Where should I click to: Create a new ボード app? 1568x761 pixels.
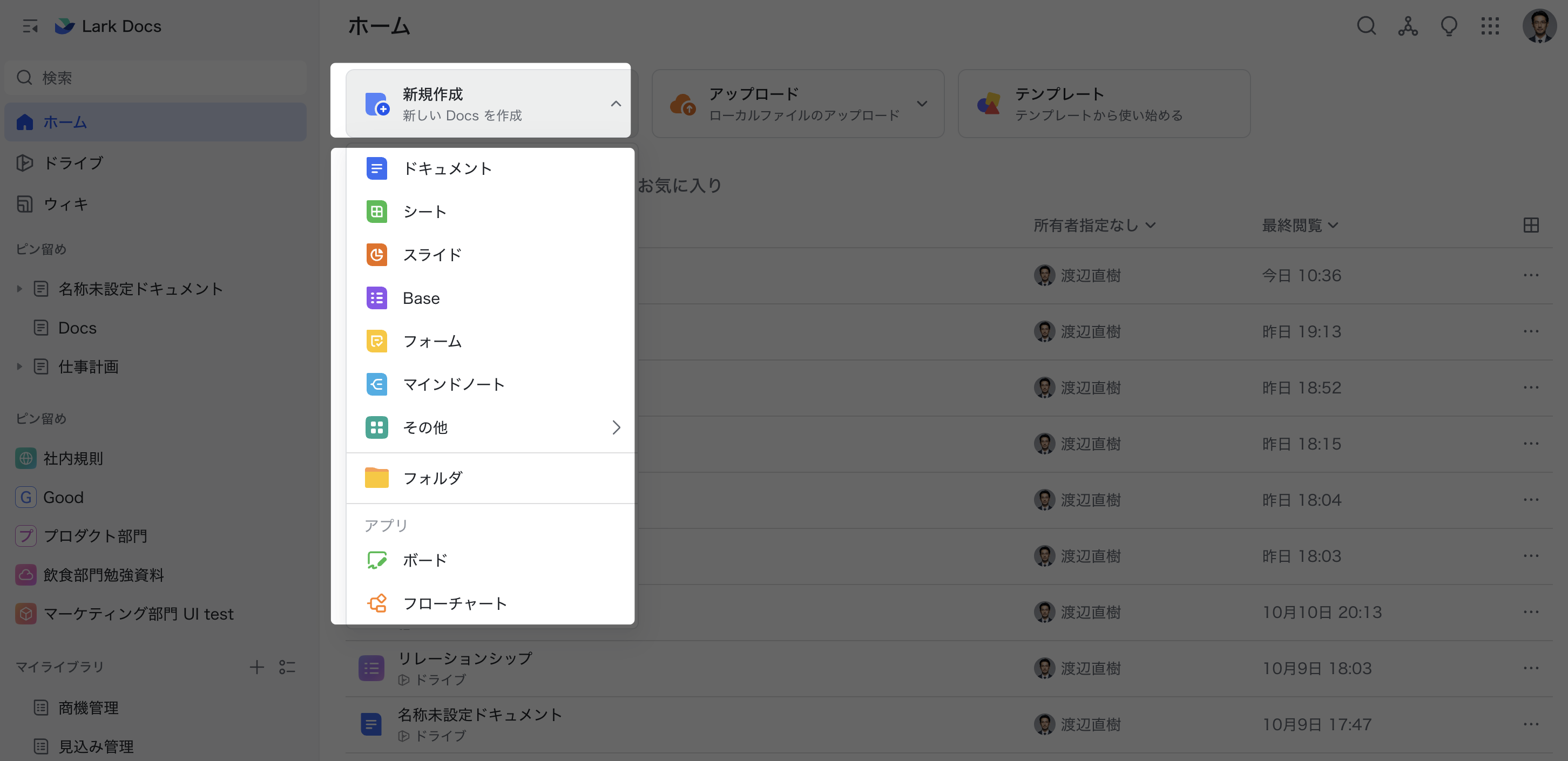(x=424, y=560)
